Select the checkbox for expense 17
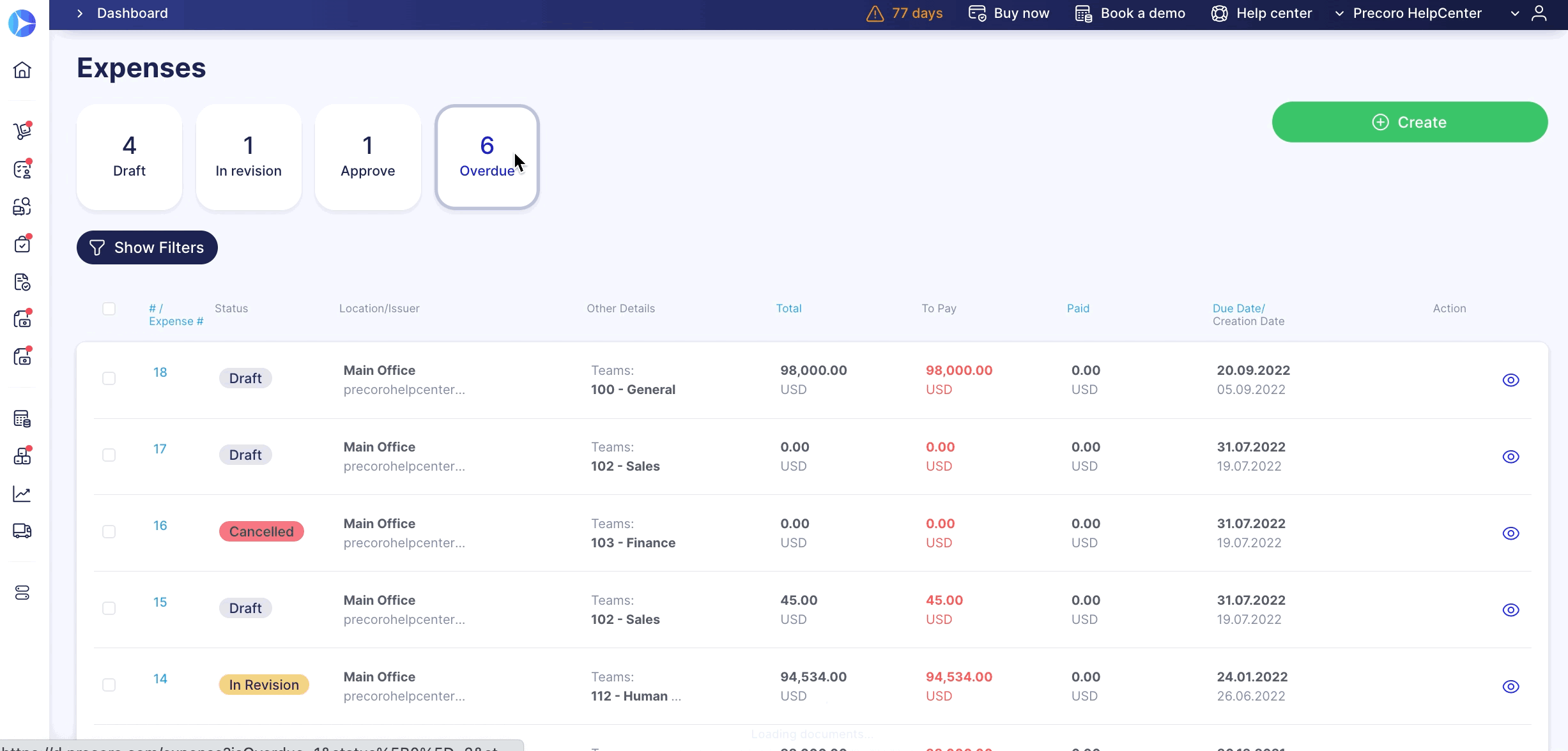 point(109,455)
